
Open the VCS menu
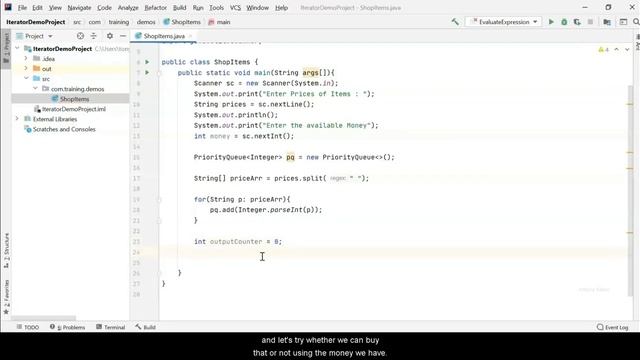click(235, 7)
